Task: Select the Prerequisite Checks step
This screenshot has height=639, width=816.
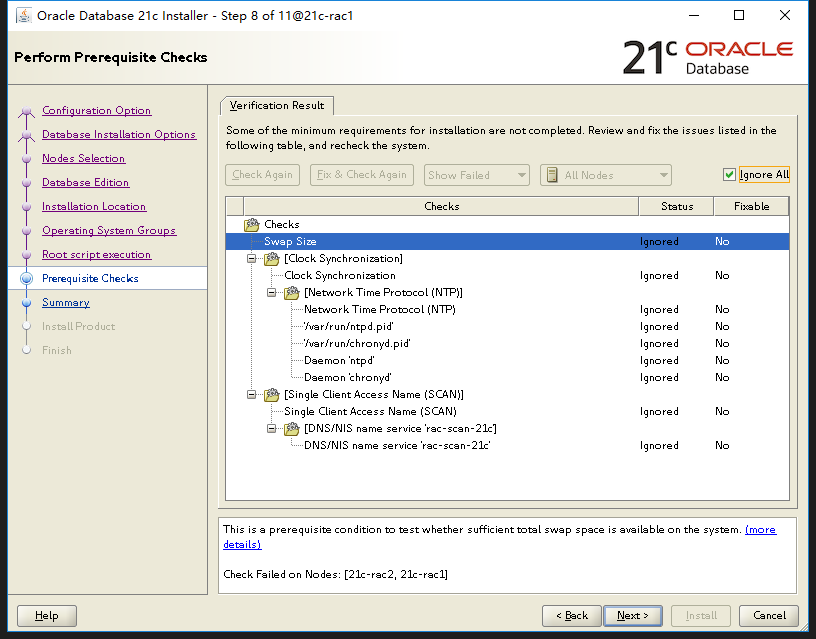Action: [90, 278]
